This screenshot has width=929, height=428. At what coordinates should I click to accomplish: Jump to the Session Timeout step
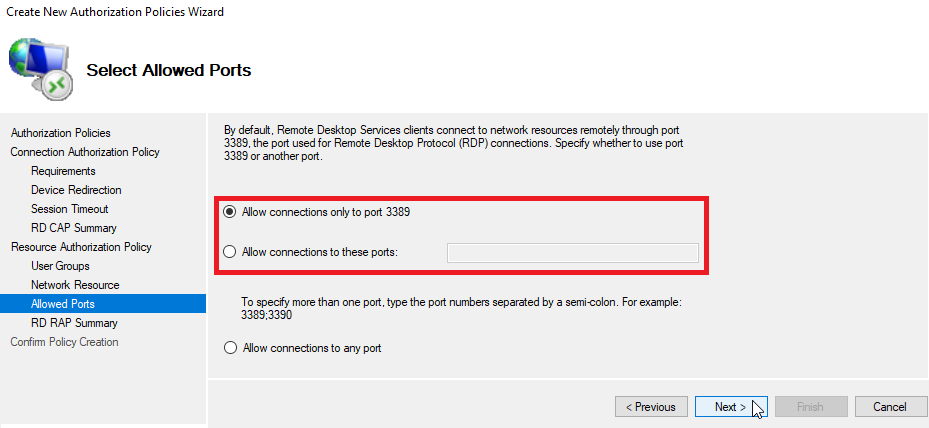69,209
